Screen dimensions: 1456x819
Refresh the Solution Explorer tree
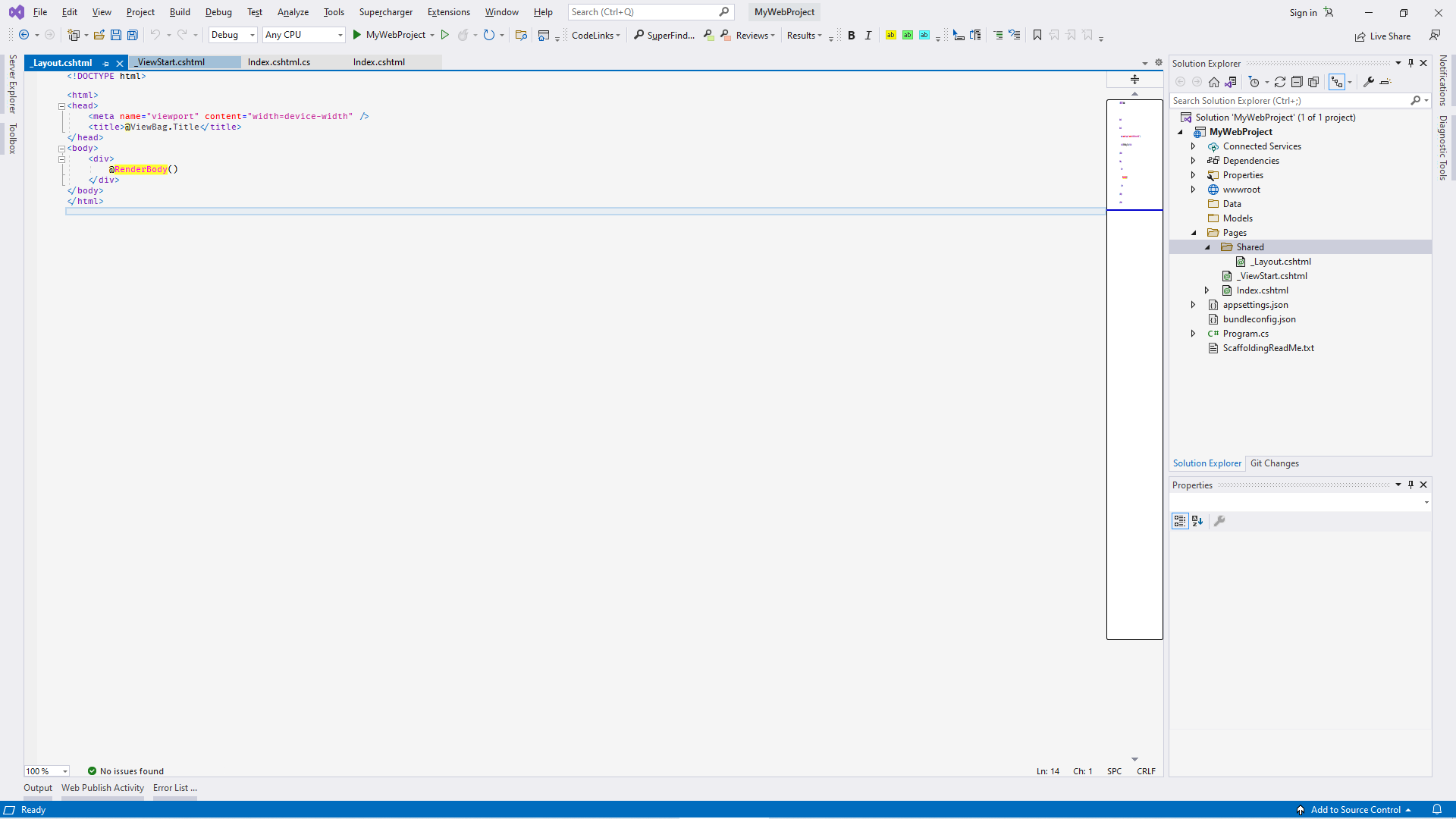click(1280, 82)
